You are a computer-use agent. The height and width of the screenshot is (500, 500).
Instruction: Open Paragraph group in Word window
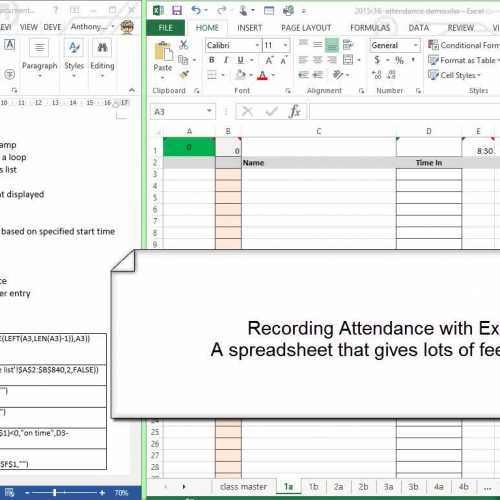(x=40, y=58)
